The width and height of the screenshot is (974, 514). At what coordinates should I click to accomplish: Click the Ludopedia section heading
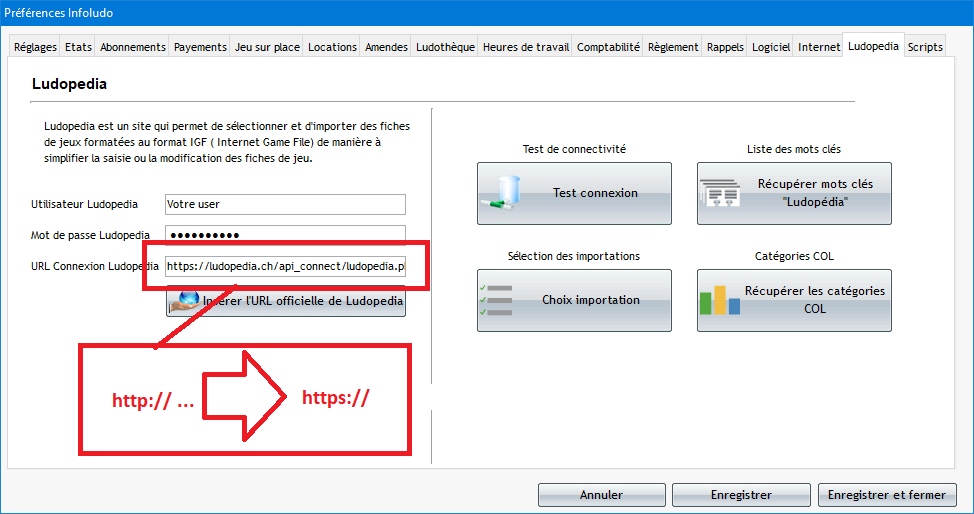pyautogui.click(x=69, y=84)
